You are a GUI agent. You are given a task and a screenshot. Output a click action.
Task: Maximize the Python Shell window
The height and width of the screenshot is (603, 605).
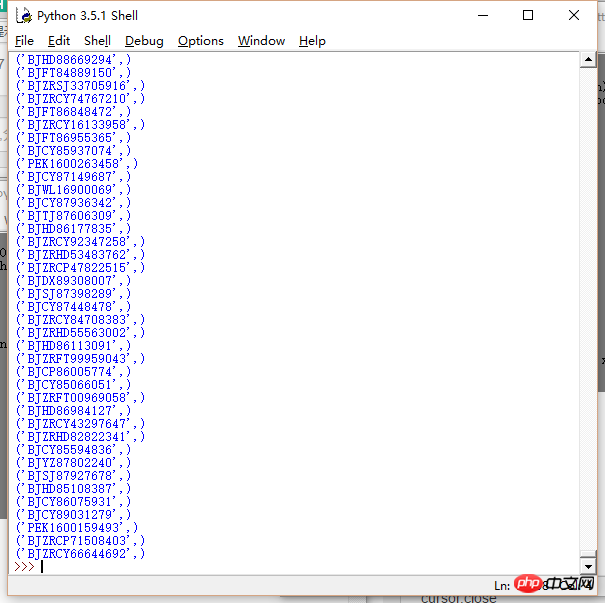click(528, 15)
